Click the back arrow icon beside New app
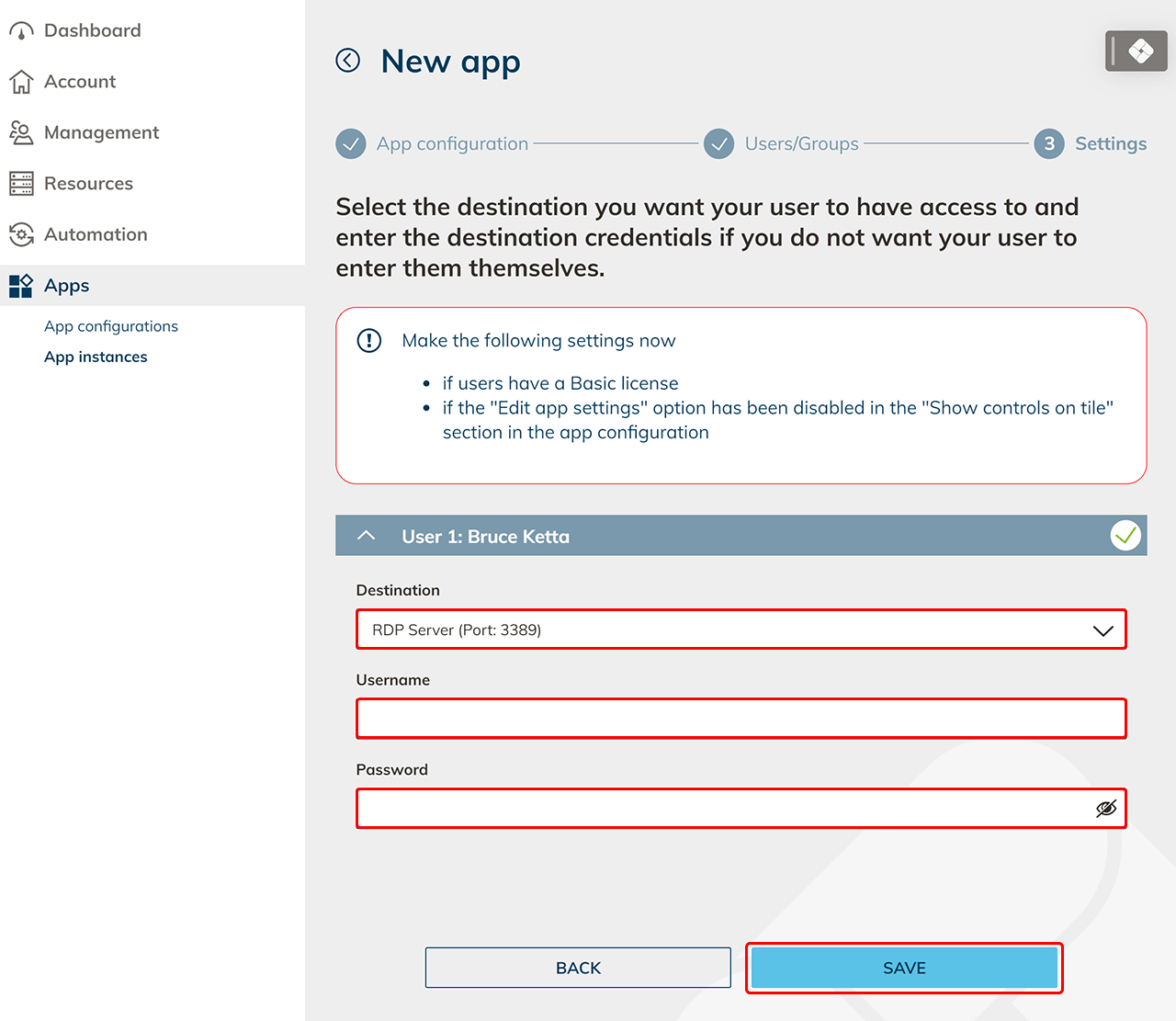Screen dimensions: 1176x1021 tap(348, 61)
